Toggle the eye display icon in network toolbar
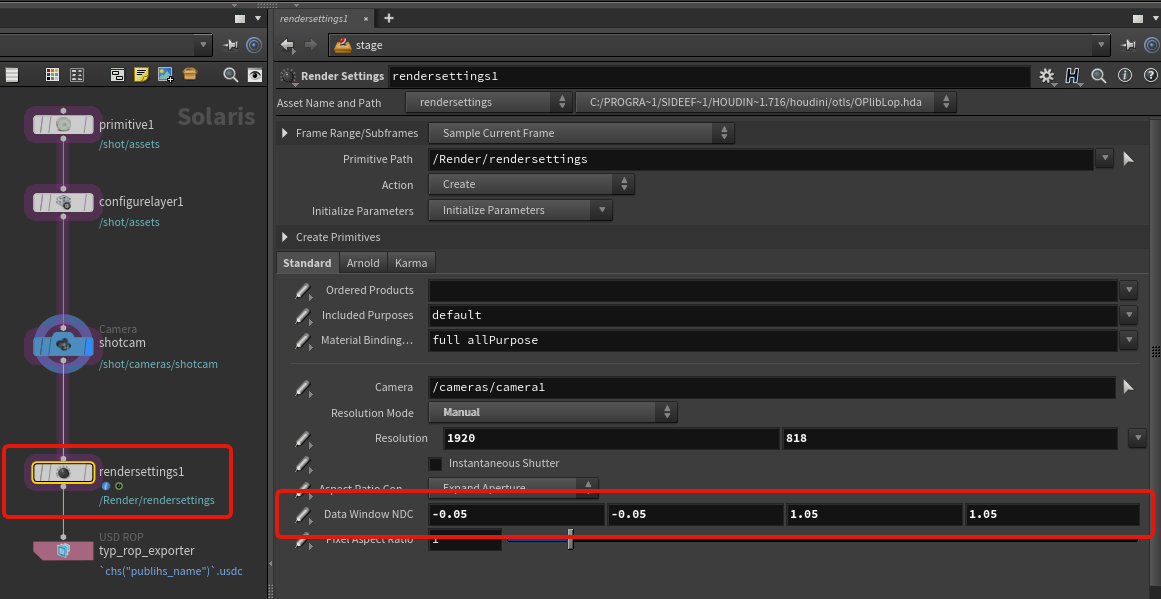The height and width of the screenshot is (599, 1161). coord(255,75)
